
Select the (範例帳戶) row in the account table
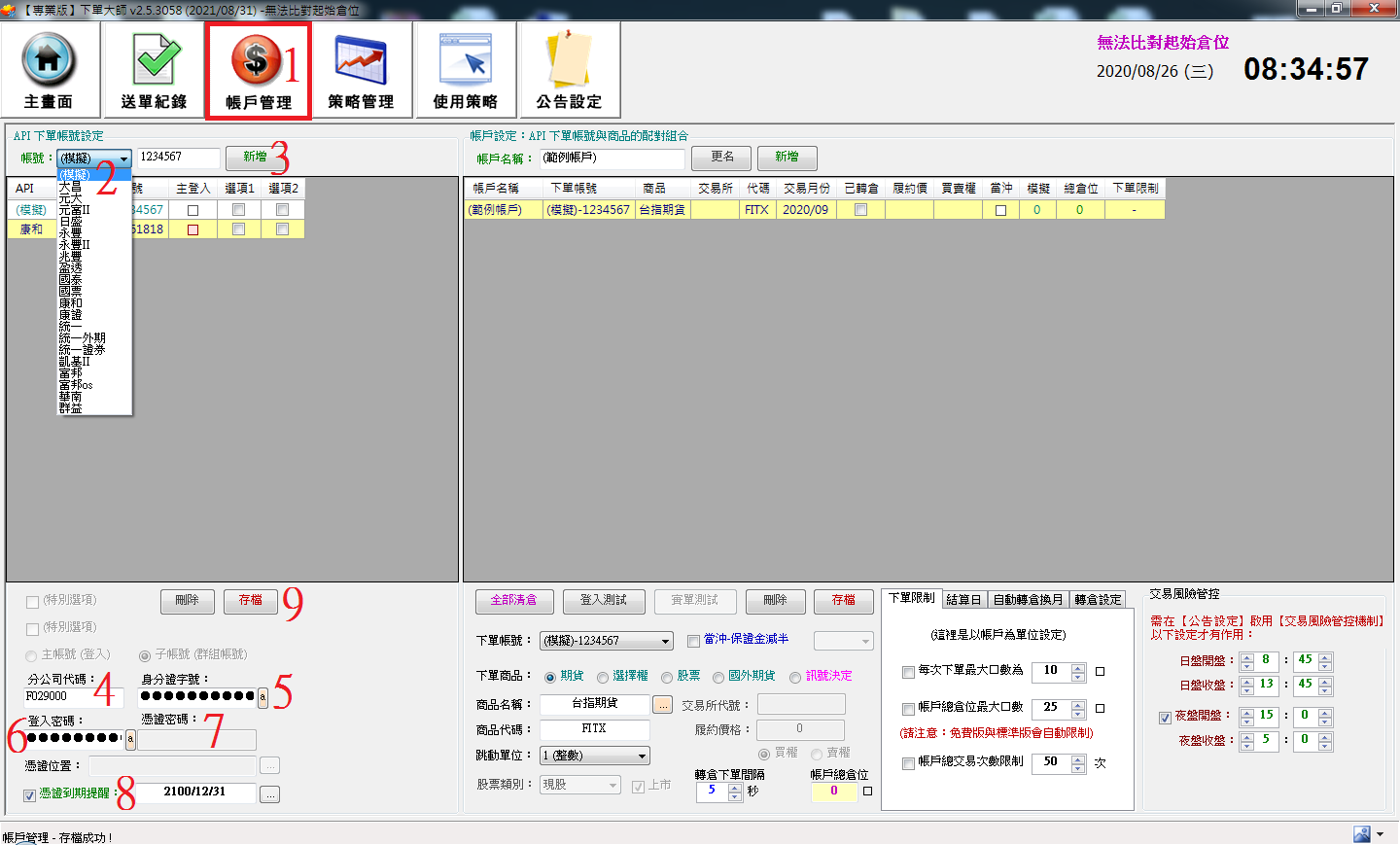coord(815,210)
